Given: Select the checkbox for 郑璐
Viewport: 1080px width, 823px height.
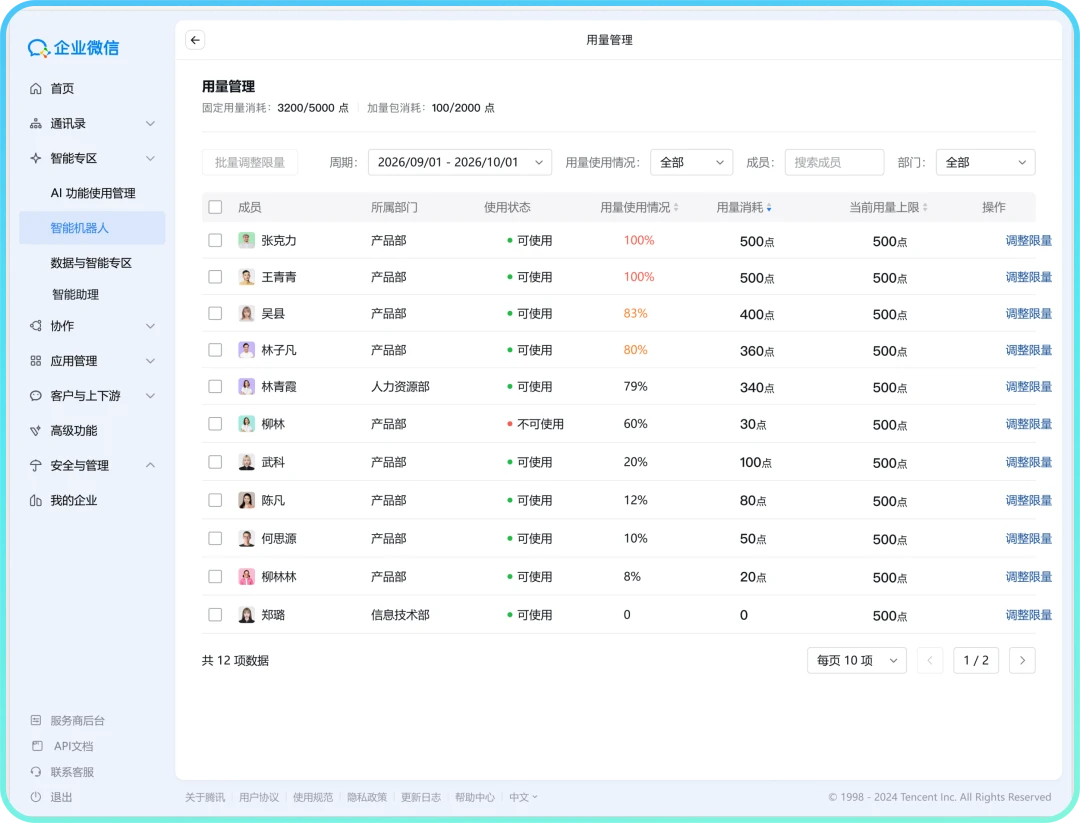Looking at the screenshot, I should 216,614.
